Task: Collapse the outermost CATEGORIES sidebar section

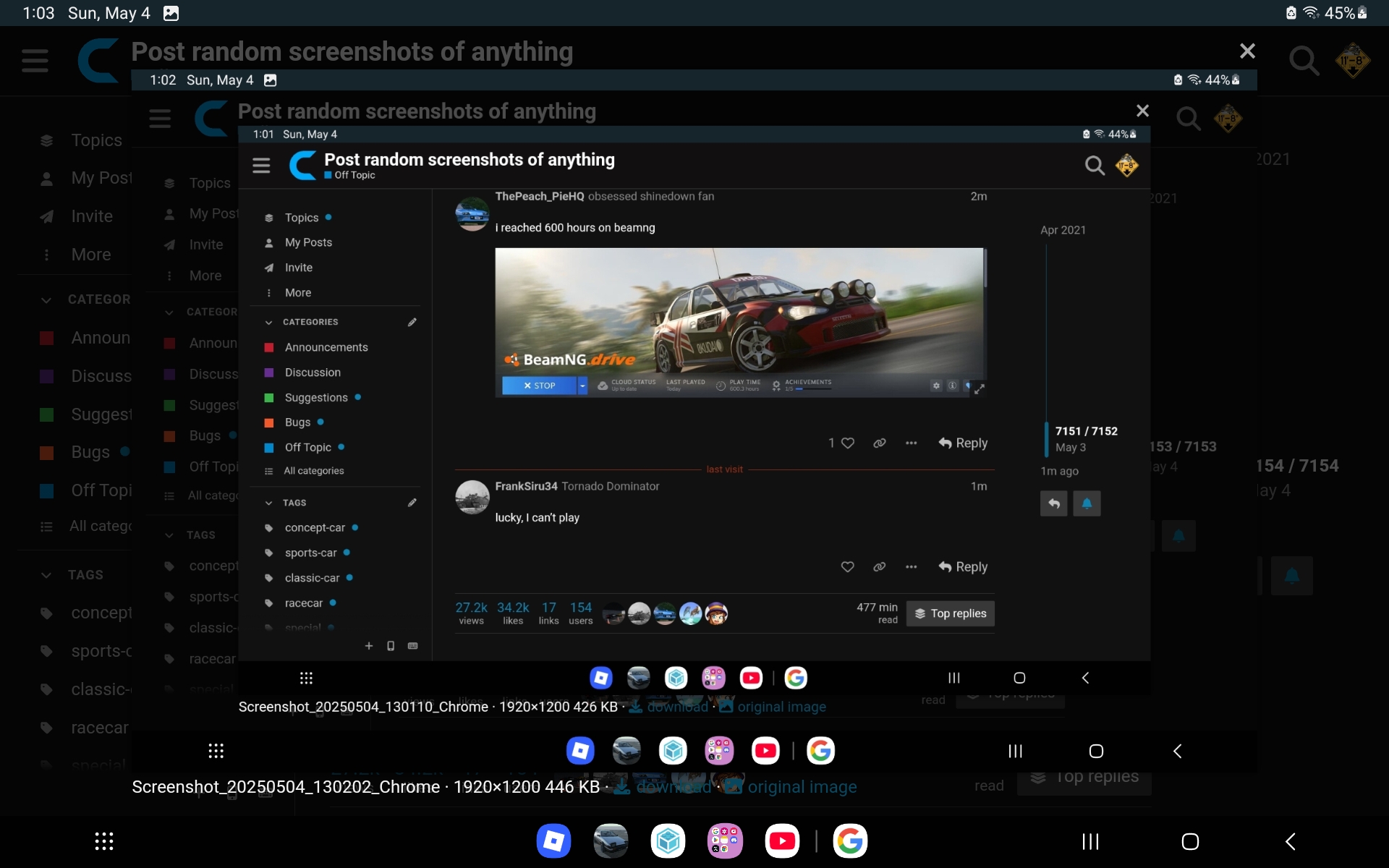Action: click(46, 299)
